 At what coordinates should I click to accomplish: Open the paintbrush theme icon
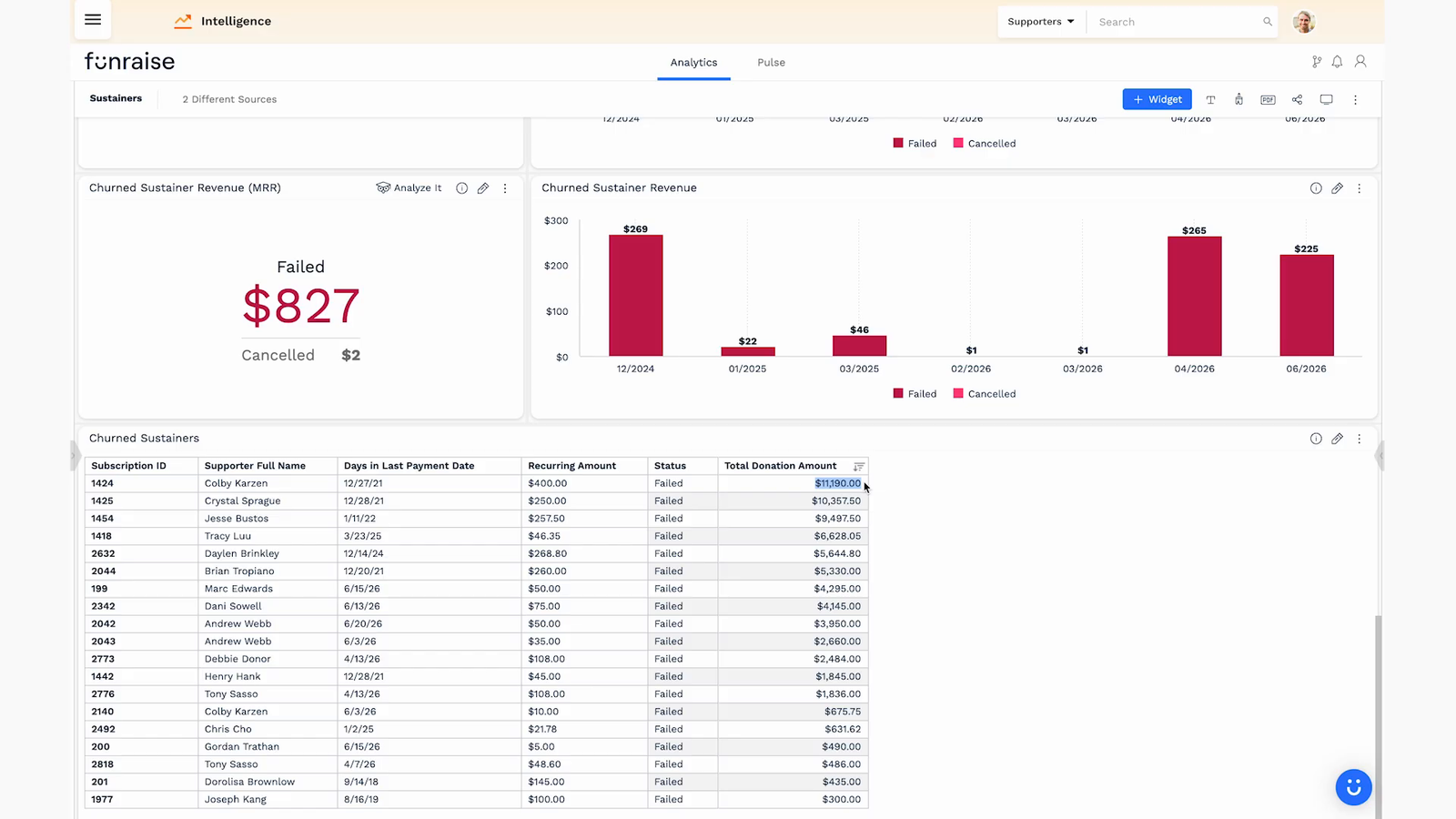(1239, 99)
